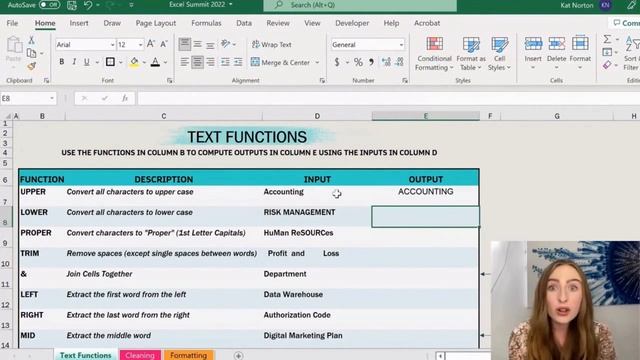640x360 pixels.
Task: Toggle Middle Align vertical alignment
Action: pyautogui.click(x=198, y=44)
